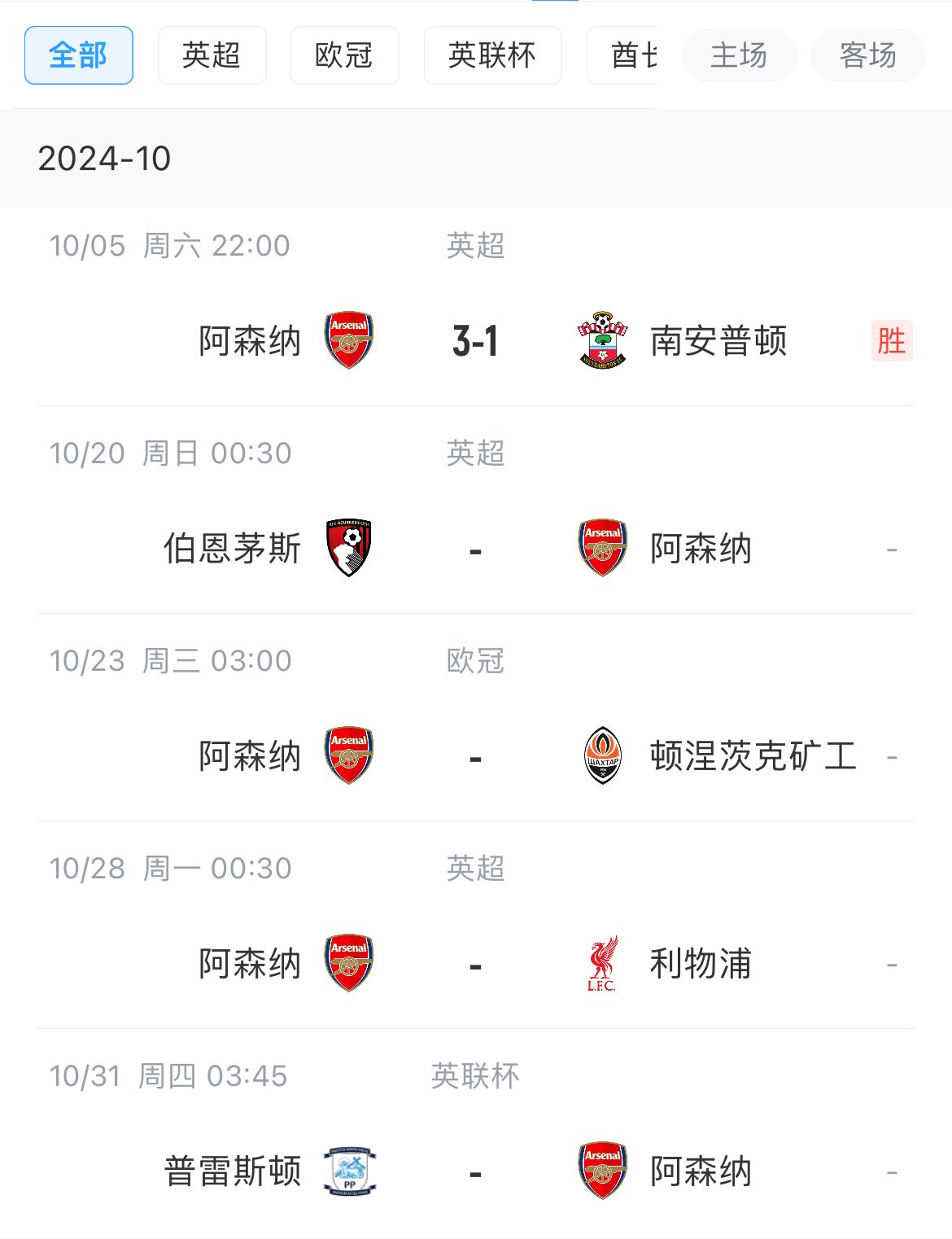The image size is (952, 1239).
Task: Click the Preston North End crest
Action: coord(349,1171)
